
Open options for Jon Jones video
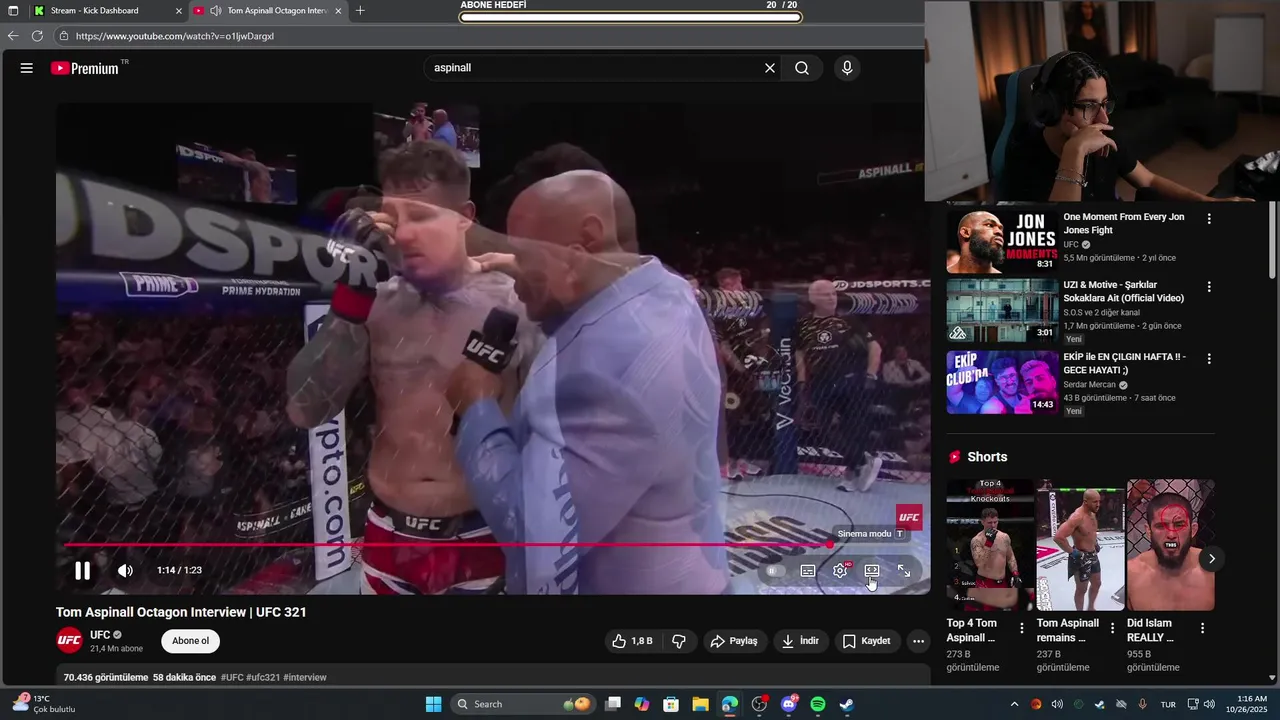[x=1209, y=218]
